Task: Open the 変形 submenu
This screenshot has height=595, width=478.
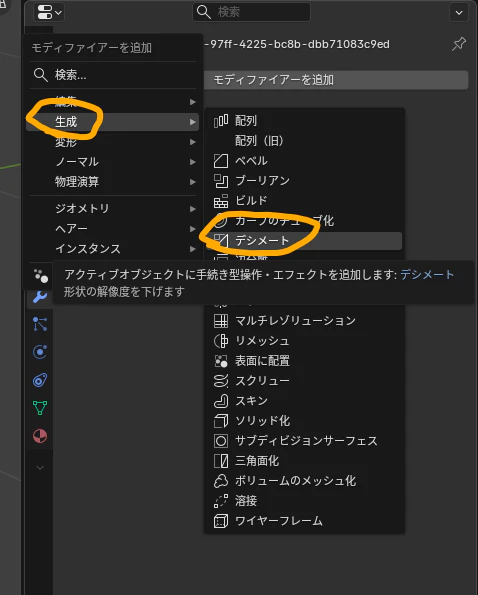Action: pyautogui.click(x=113, y=142)
